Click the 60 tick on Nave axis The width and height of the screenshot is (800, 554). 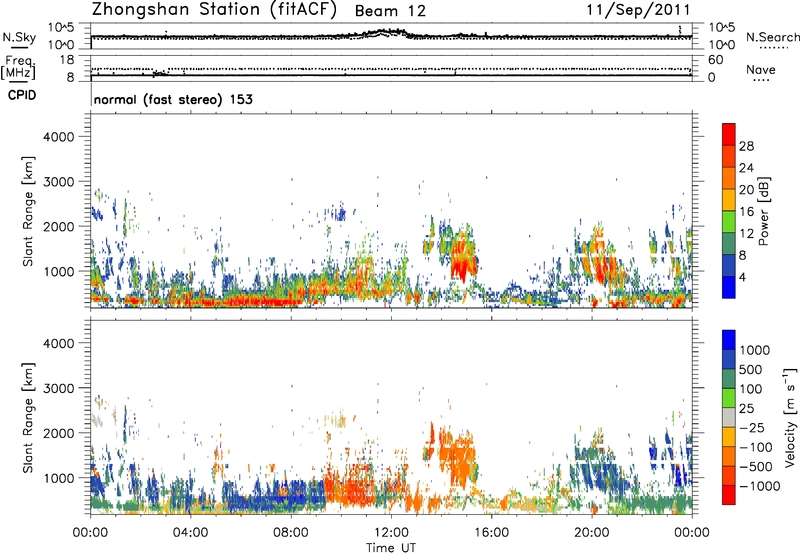click(715, 60)
